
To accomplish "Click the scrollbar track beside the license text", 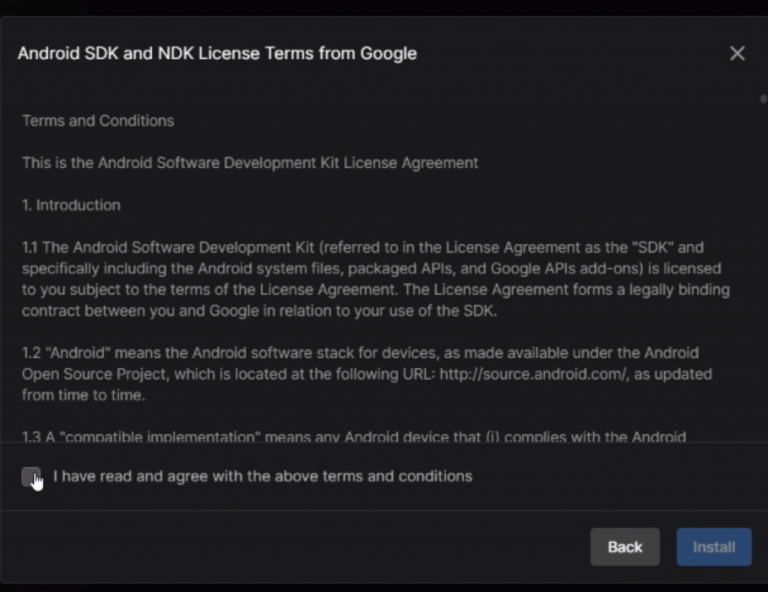I will point(763,280).
